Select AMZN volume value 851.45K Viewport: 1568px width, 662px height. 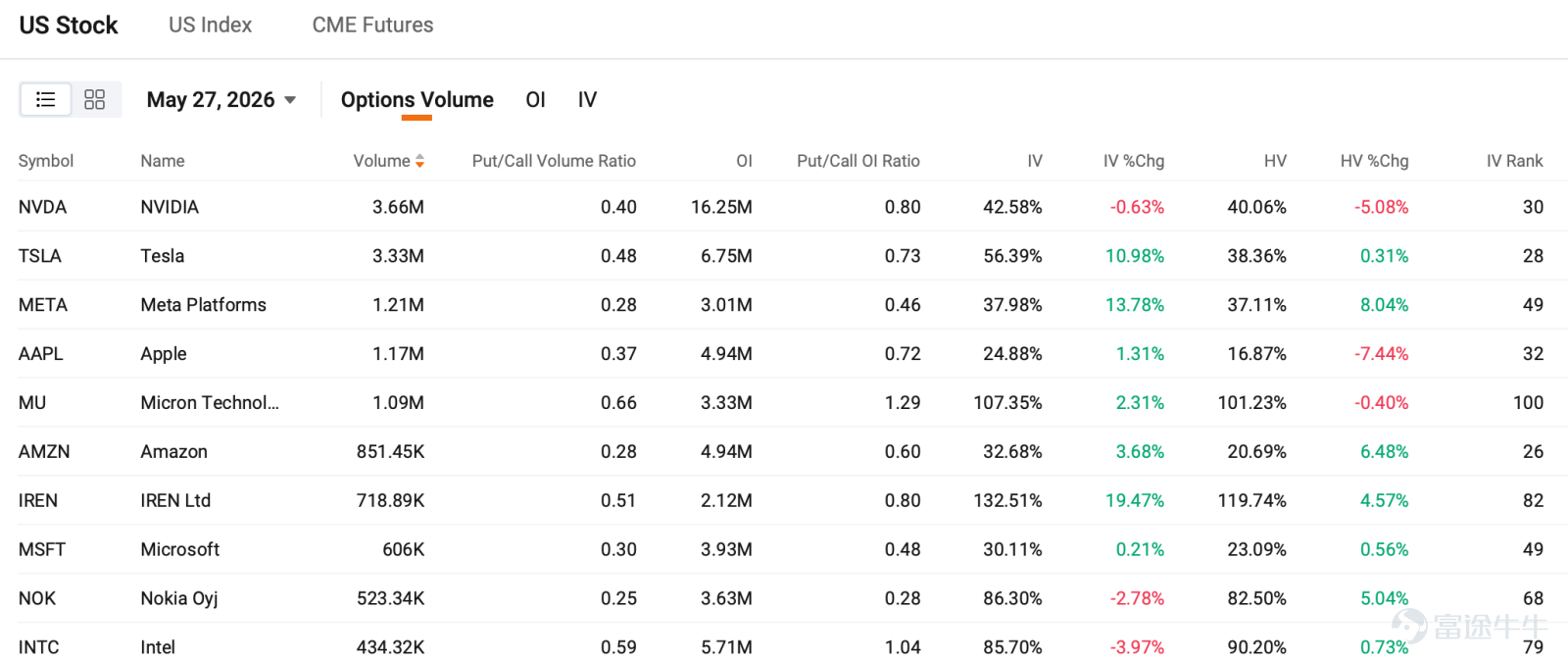[390, 452]
